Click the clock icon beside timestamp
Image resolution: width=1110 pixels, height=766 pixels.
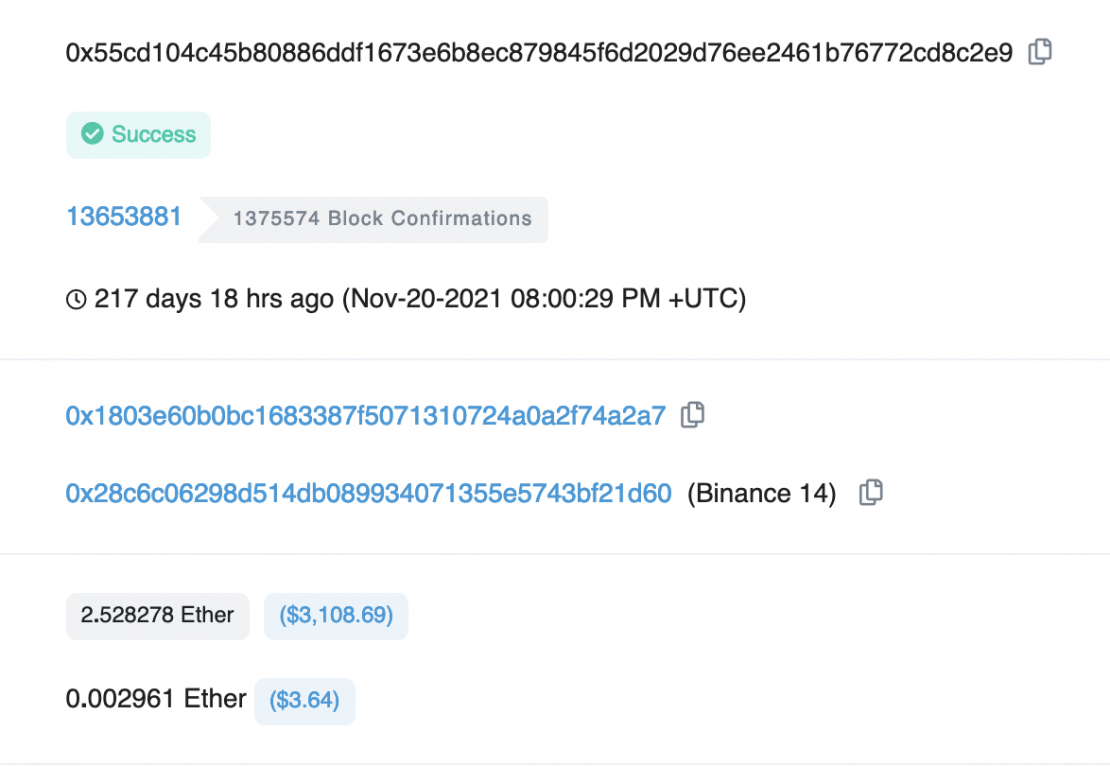pos(76,299)
